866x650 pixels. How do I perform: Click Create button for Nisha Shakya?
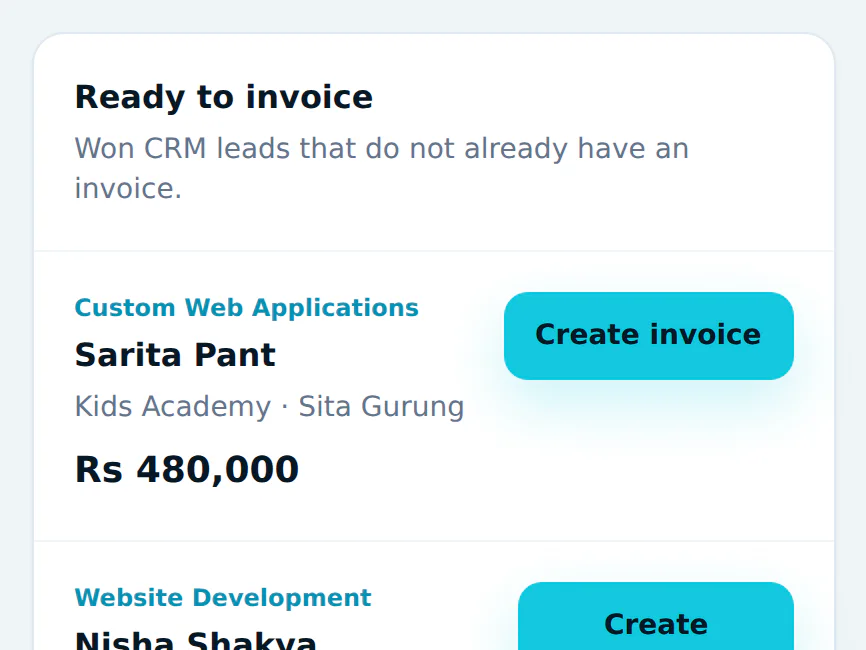click(x=656, y=616)
